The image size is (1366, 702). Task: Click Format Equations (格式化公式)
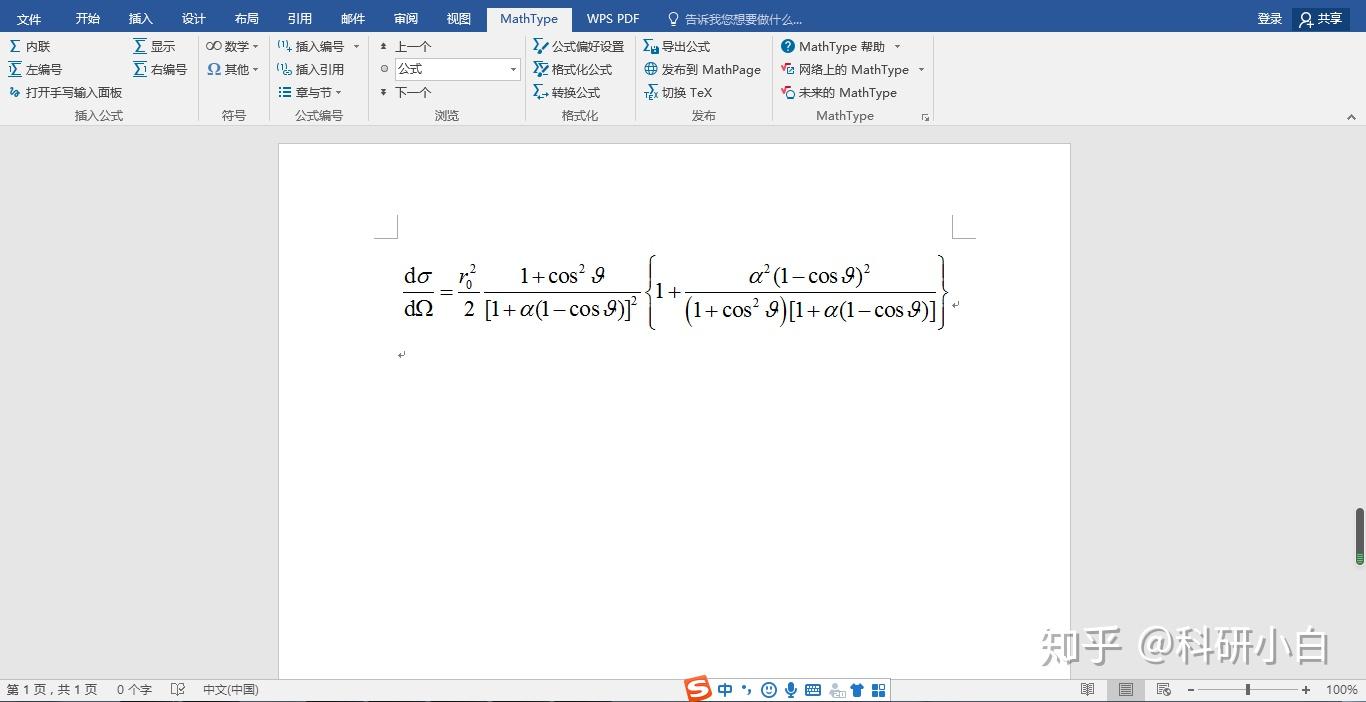coord(572,69)
